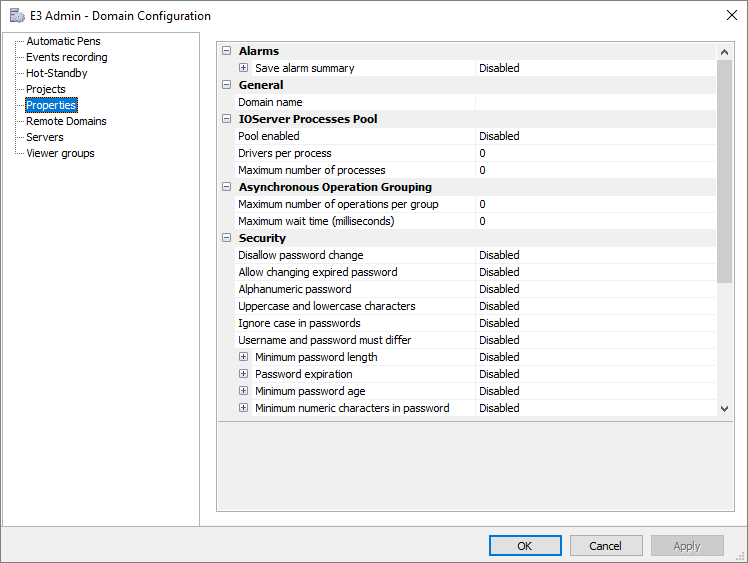
Task: Expand the Password expiration row
Action: point(243,374)
